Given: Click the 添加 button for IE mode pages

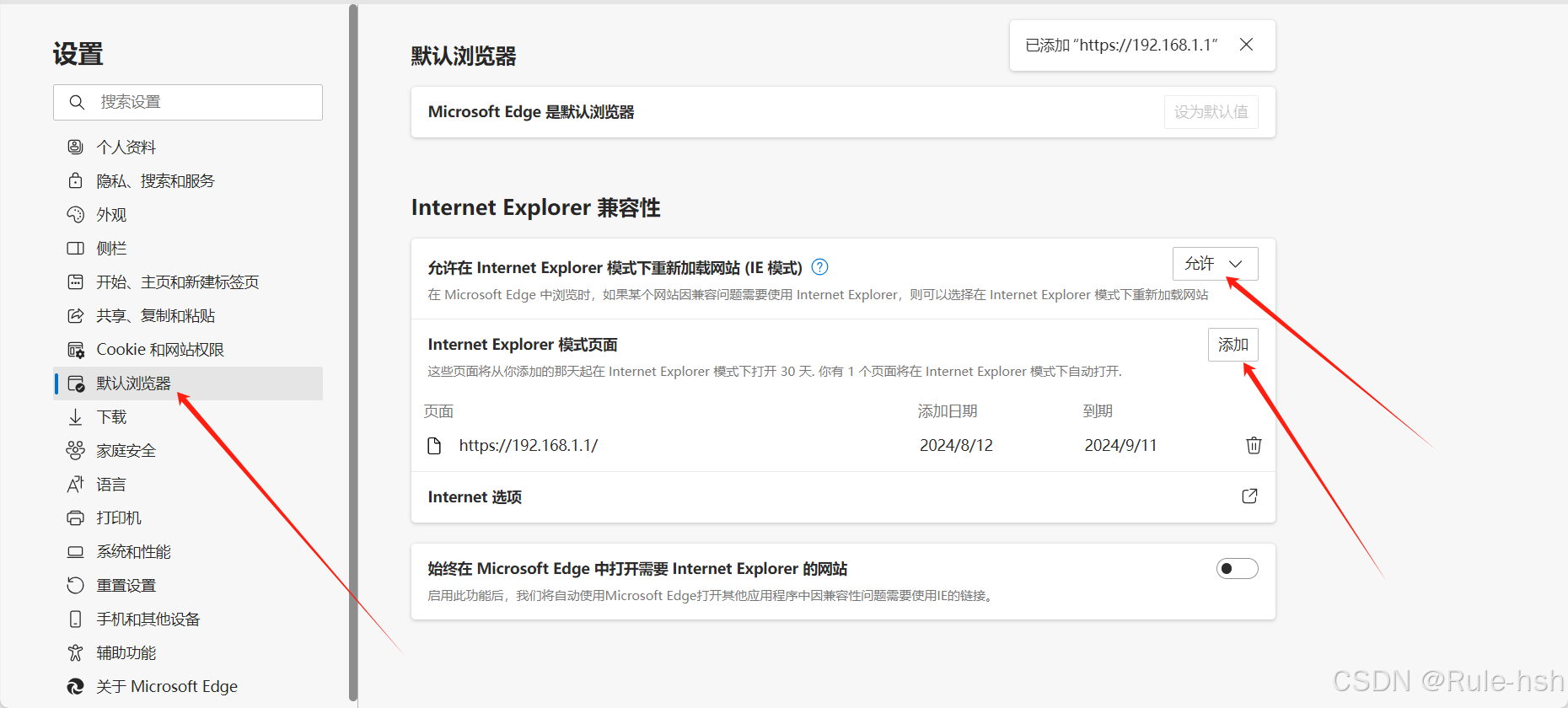Looking at the screenshot, I should tap(1232, 345).
